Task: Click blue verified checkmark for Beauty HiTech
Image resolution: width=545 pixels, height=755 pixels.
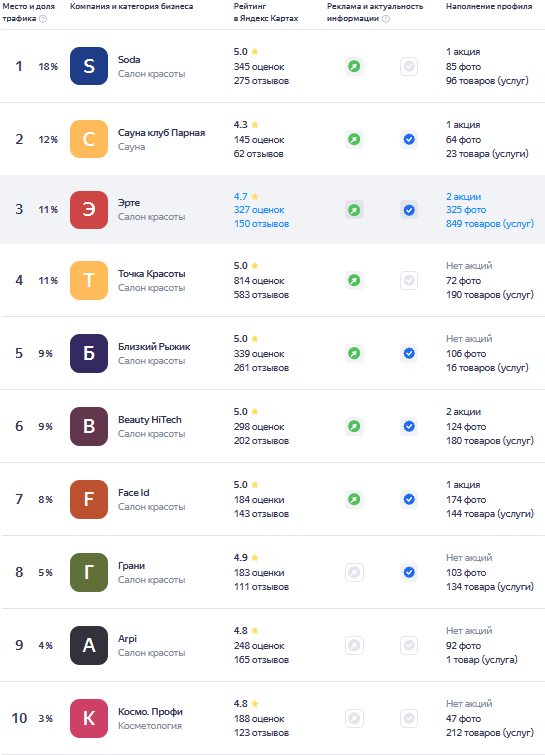Action: [x=409, y=427]
